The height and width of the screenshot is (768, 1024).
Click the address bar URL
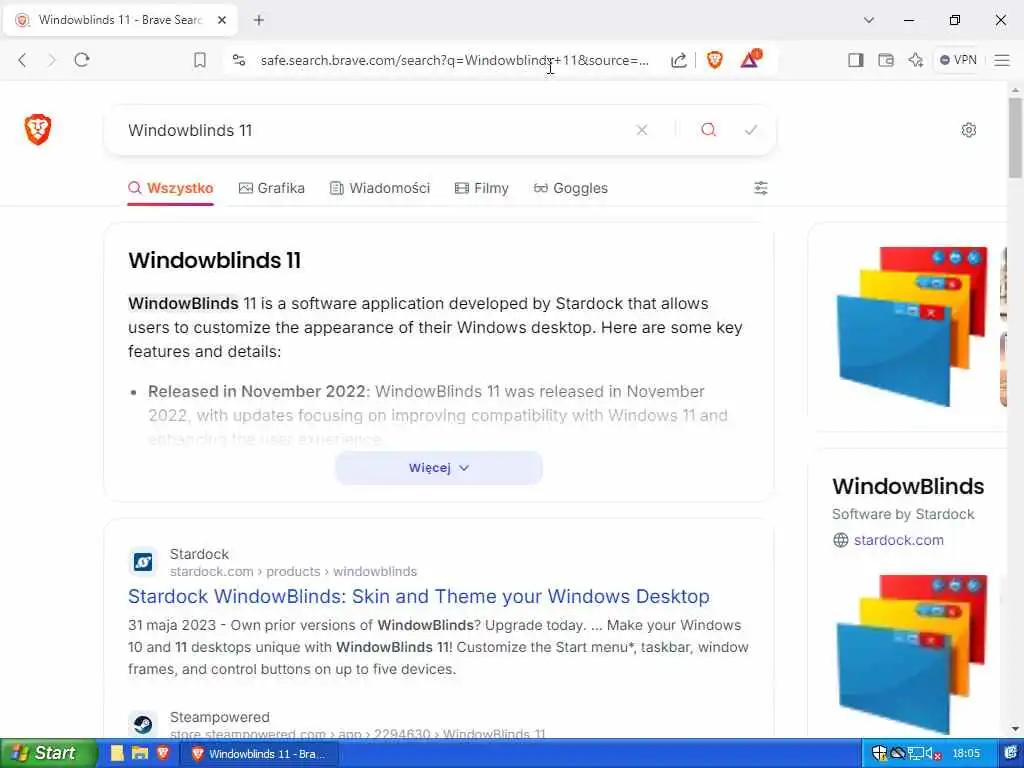(455, 60)
